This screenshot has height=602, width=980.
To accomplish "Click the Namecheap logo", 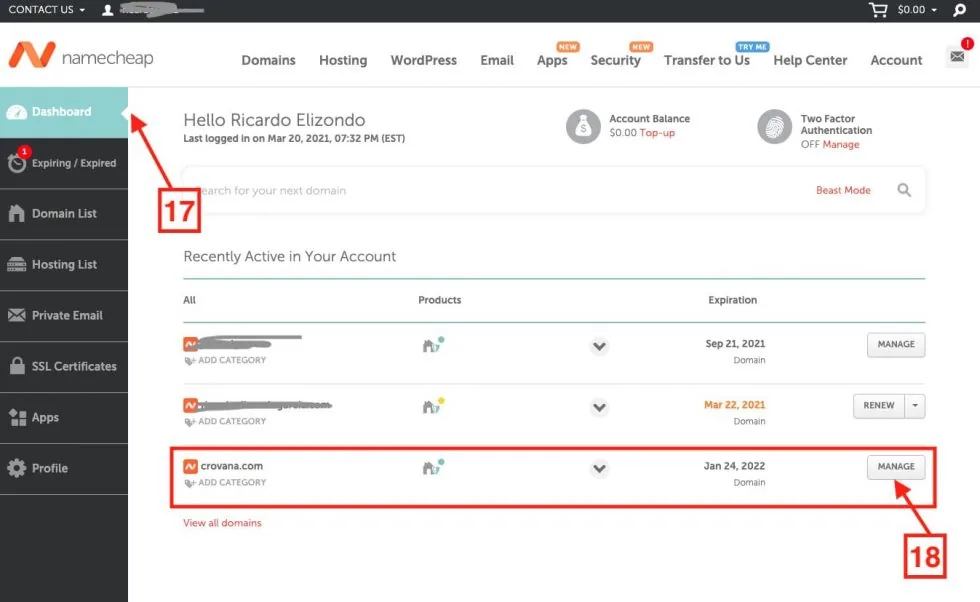I will [81, 56].
